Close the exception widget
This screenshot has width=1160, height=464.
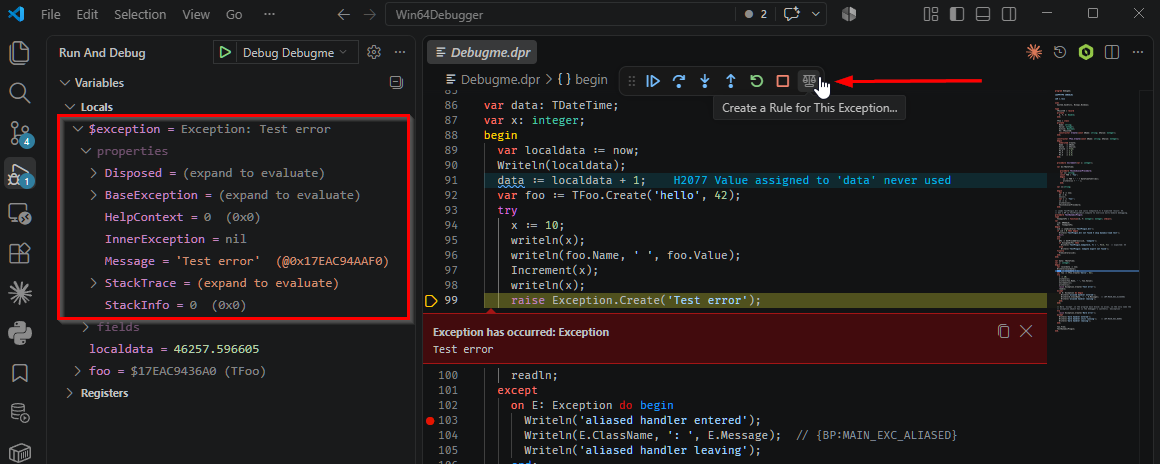[x=1026, y=332]
